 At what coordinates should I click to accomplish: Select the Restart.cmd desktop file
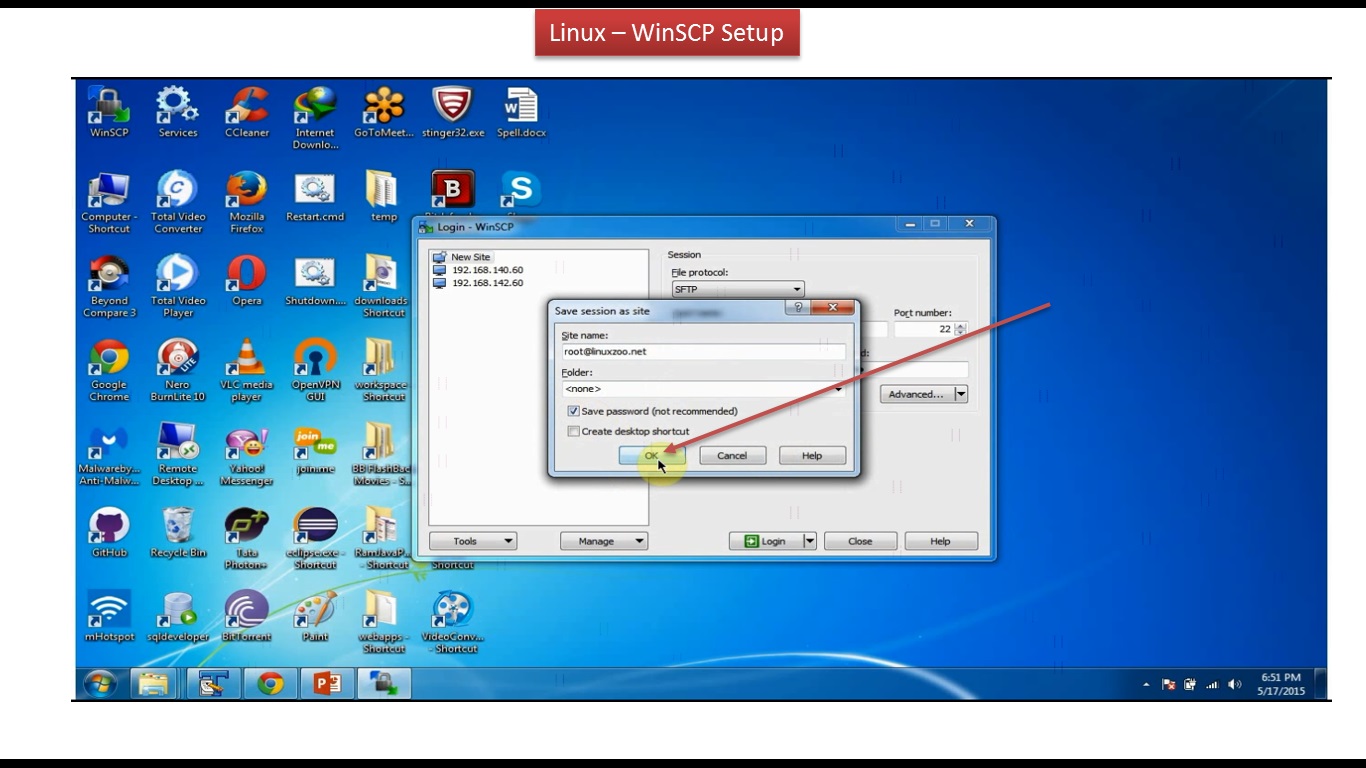click(x=315, y=196)
